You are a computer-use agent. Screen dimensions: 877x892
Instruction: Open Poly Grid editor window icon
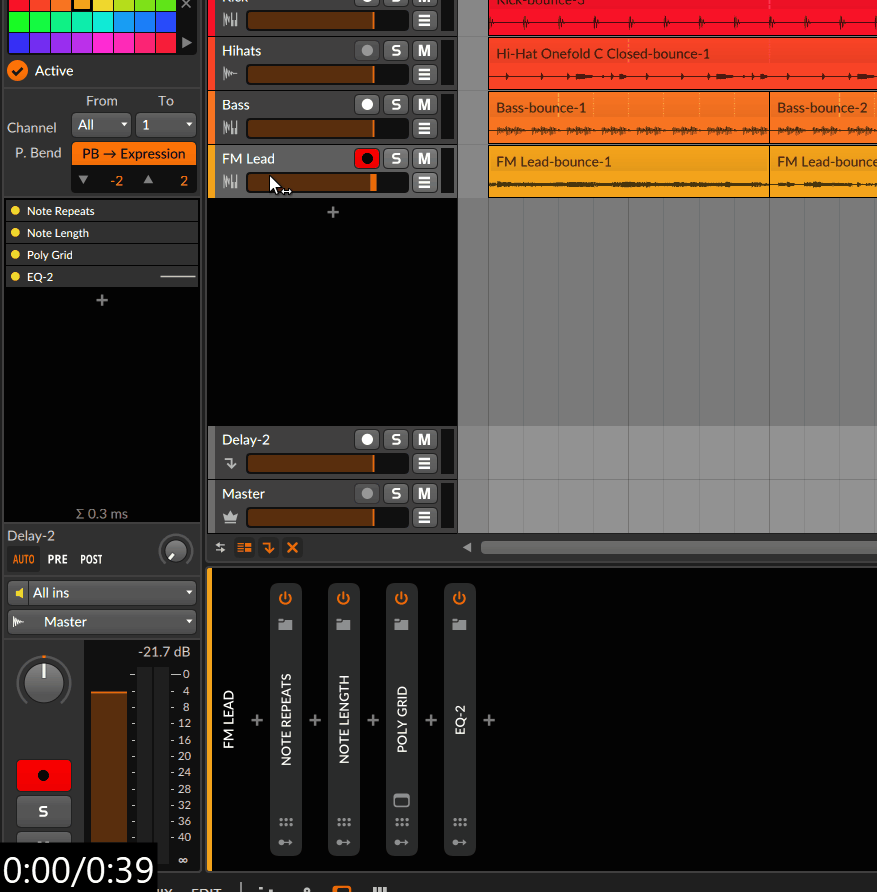[x=402, y=800]
